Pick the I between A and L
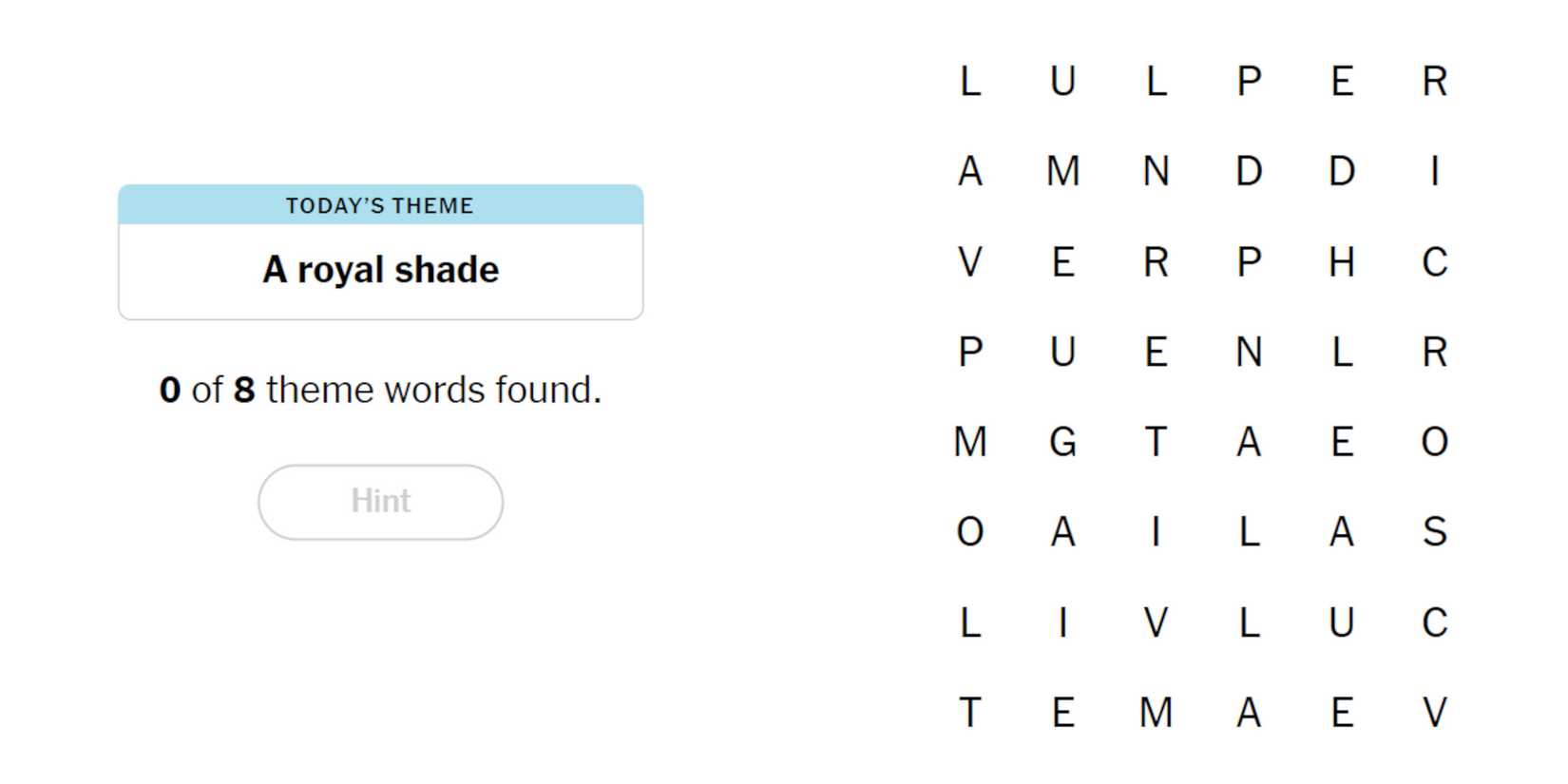 point(1156,532)
